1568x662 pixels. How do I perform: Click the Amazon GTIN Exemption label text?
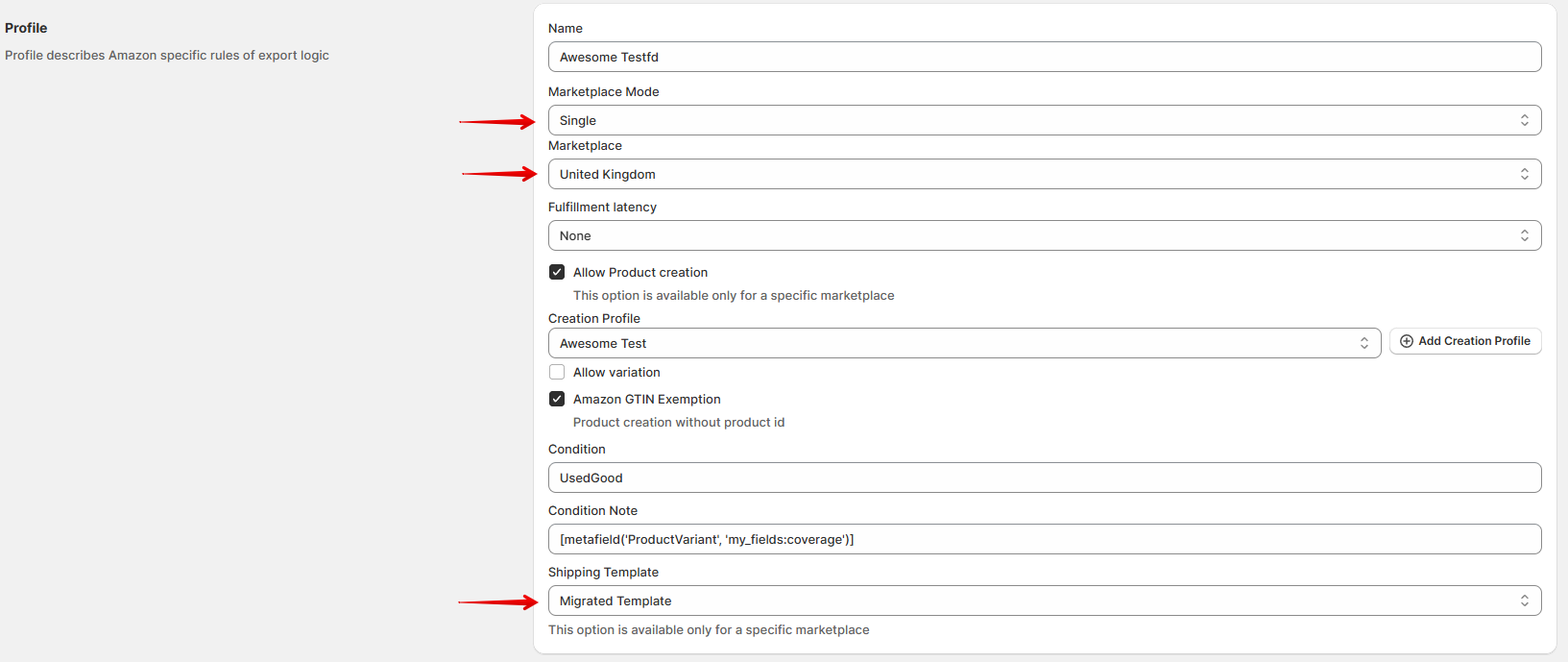[x=647, y=399]
